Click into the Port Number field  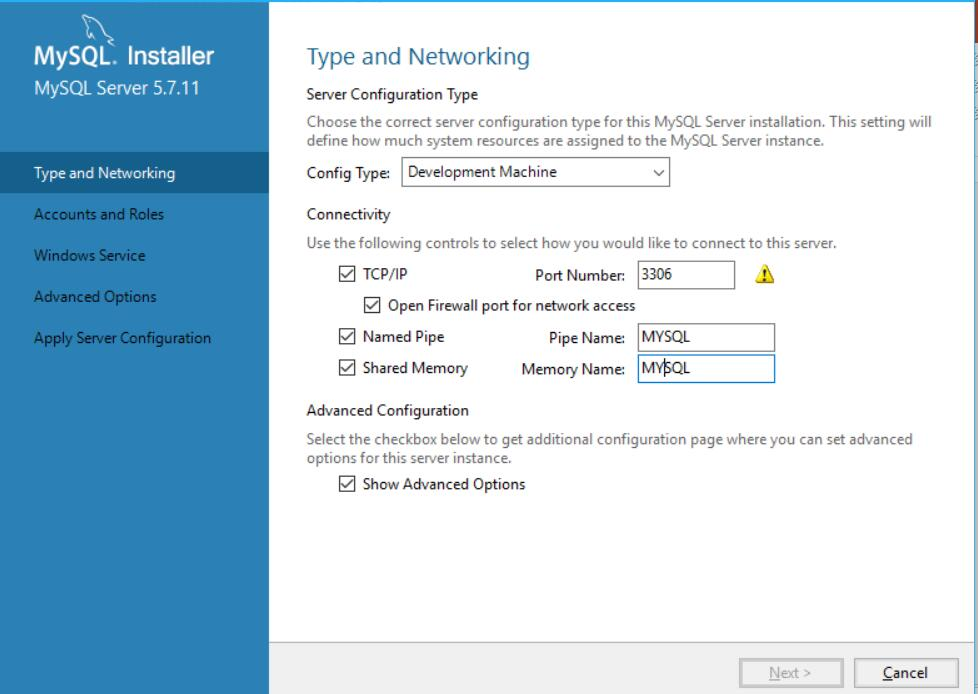pos(686,275)
